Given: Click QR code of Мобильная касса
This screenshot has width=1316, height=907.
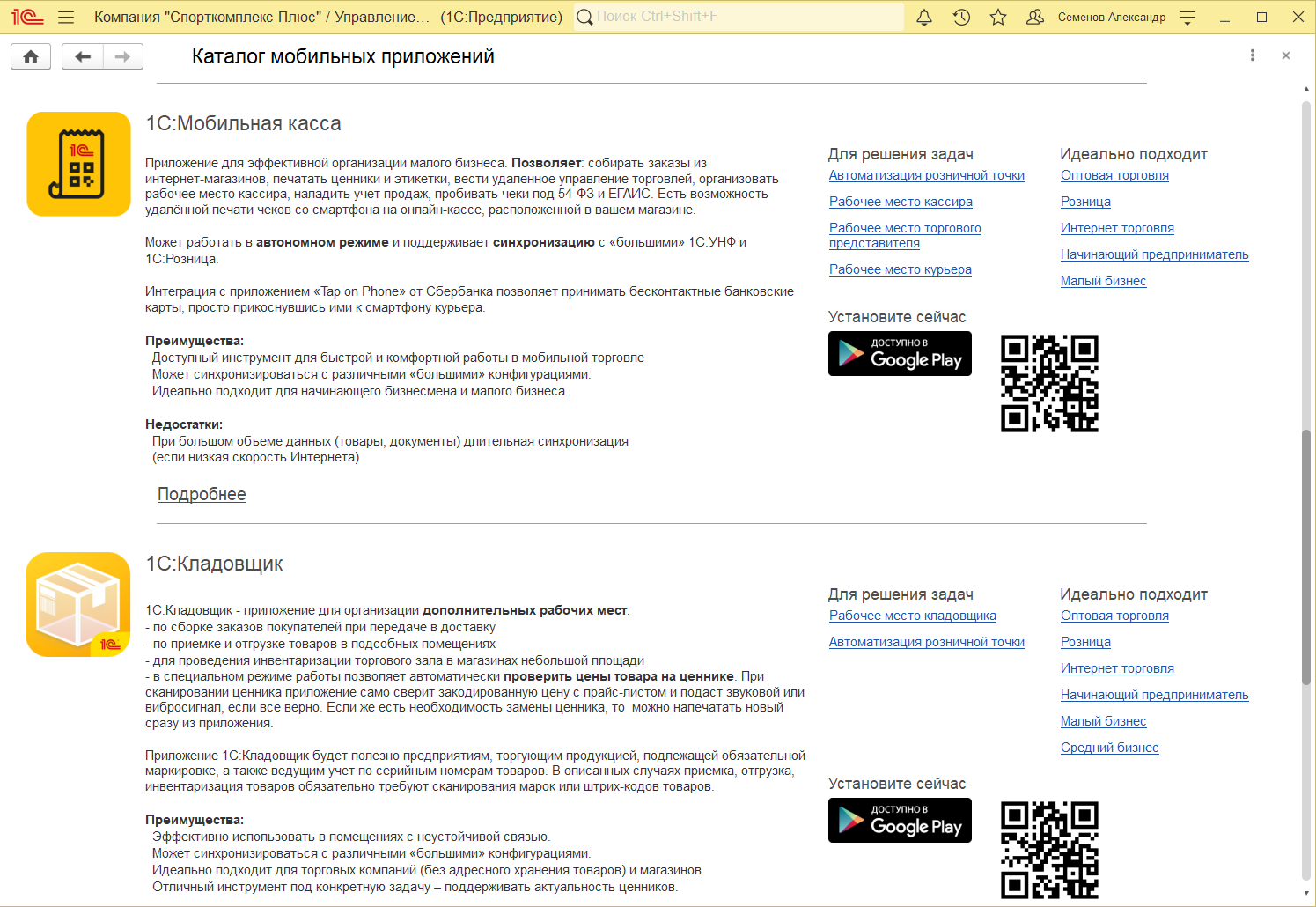Looking at the screenshot, I should [x=1050, y=383].
